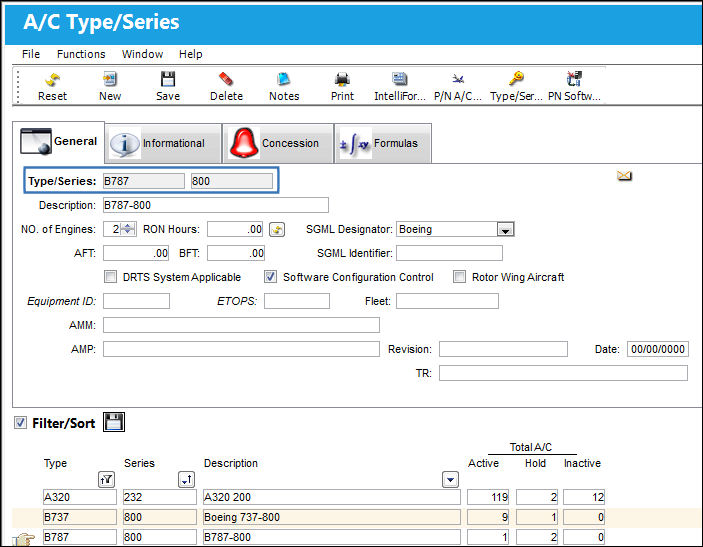Click the TR input field
703x547 pixels.
coord(563,373)
